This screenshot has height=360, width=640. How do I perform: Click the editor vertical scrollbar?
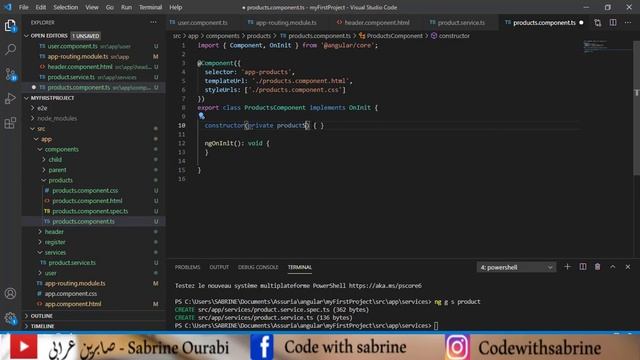[x=636, y=108]
